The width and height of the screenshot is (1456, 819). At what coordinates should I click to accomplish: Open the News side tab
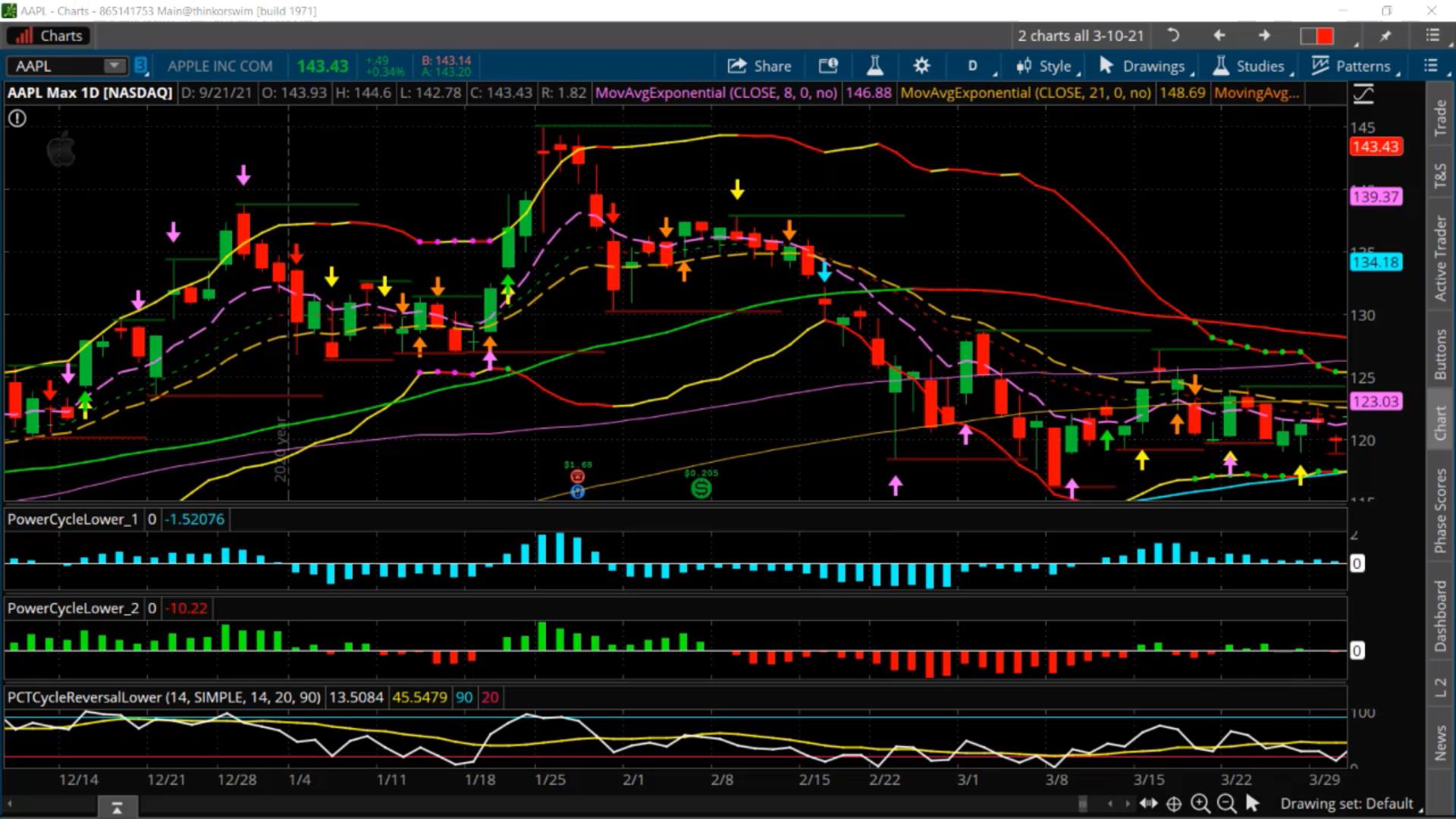[x=1440, y=742]
